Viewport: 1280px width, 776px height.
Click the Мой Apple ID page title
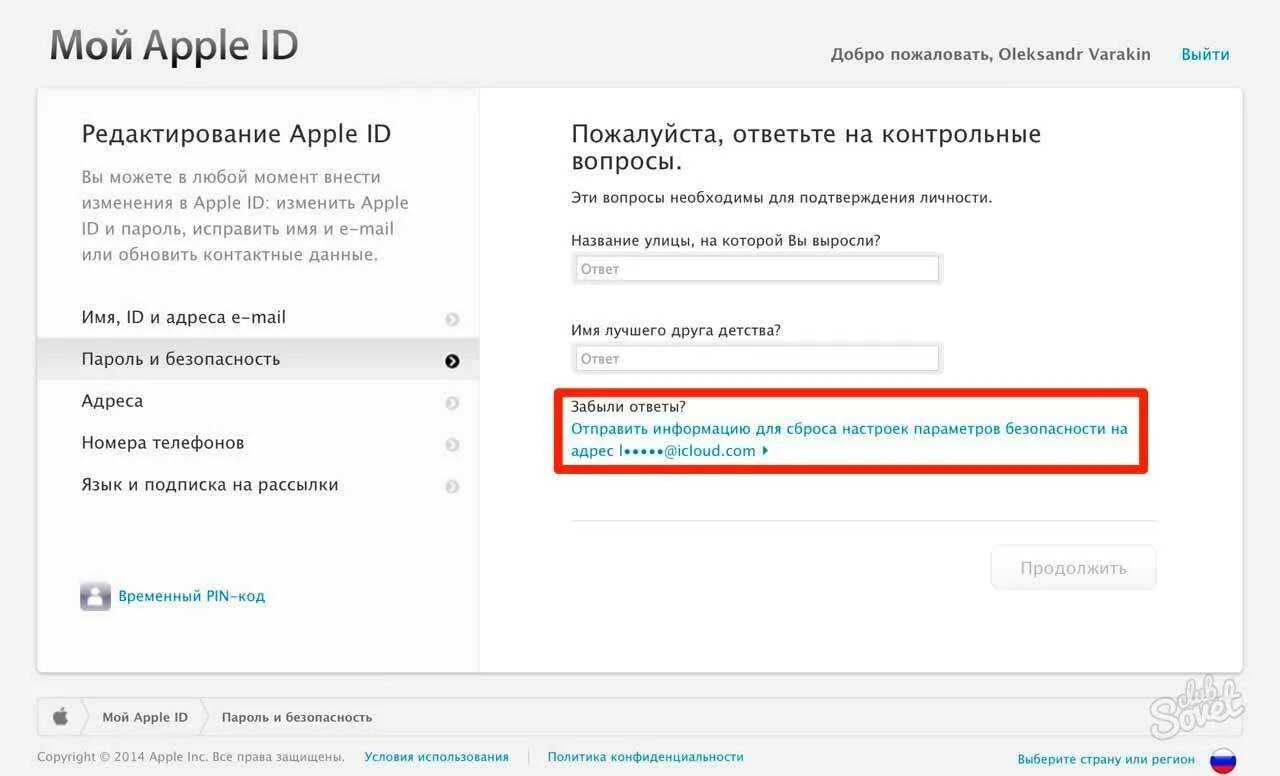pyautogui.click(x=174, y=46)
